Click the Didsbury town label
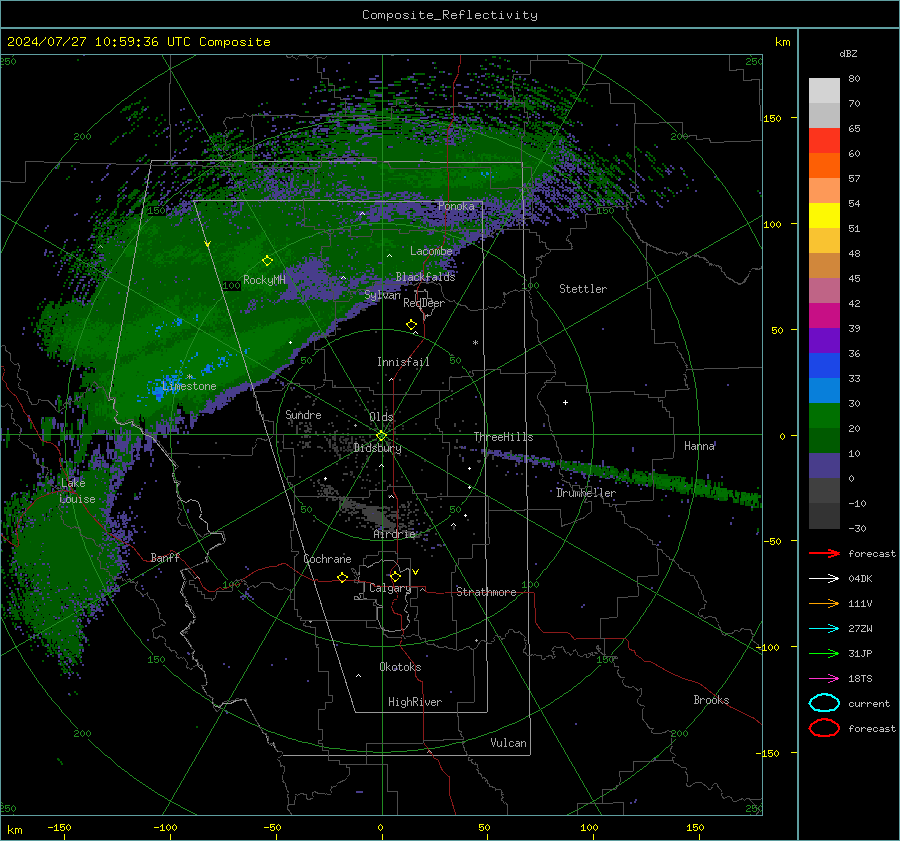Viewport: 900px width, 841px height. click(x=378, y=448)
